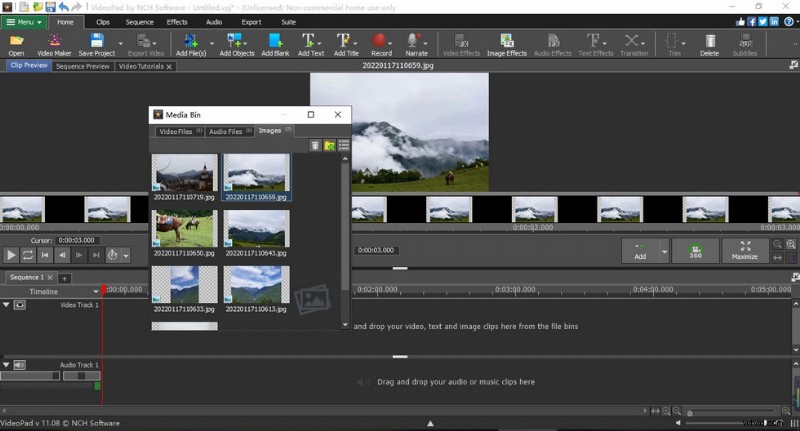Image resolution: width=800 pixels, height=431 pixels.
Task: Click the Cursor time input field
Action: (x=77, y=240)
